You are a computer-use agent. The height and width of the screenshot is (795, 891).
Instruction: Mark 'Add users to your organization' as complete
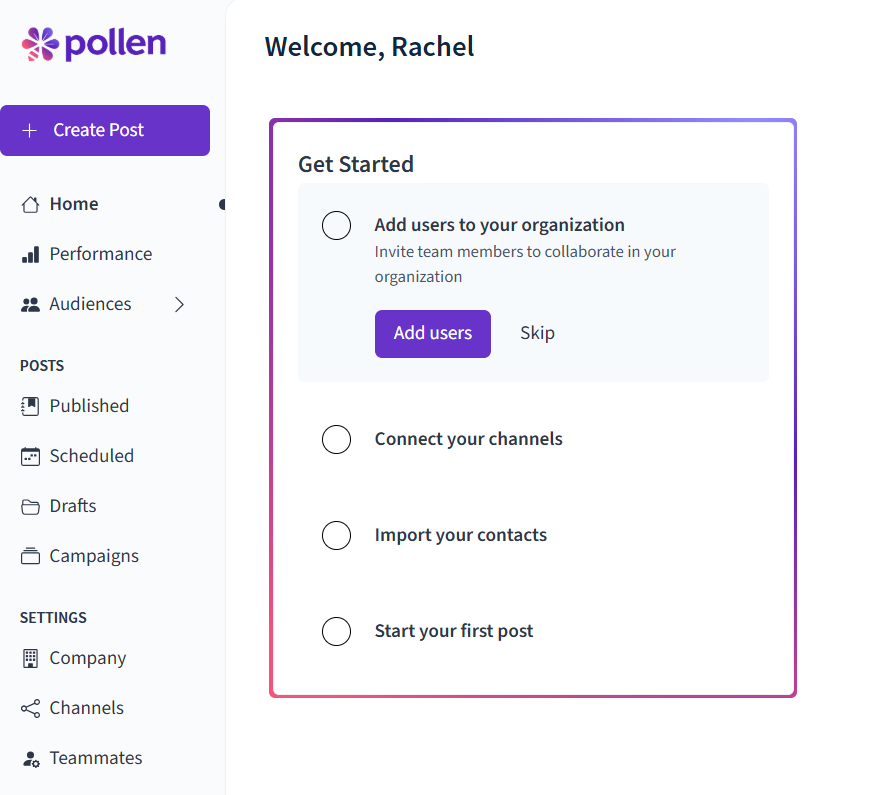click(336, 225)
